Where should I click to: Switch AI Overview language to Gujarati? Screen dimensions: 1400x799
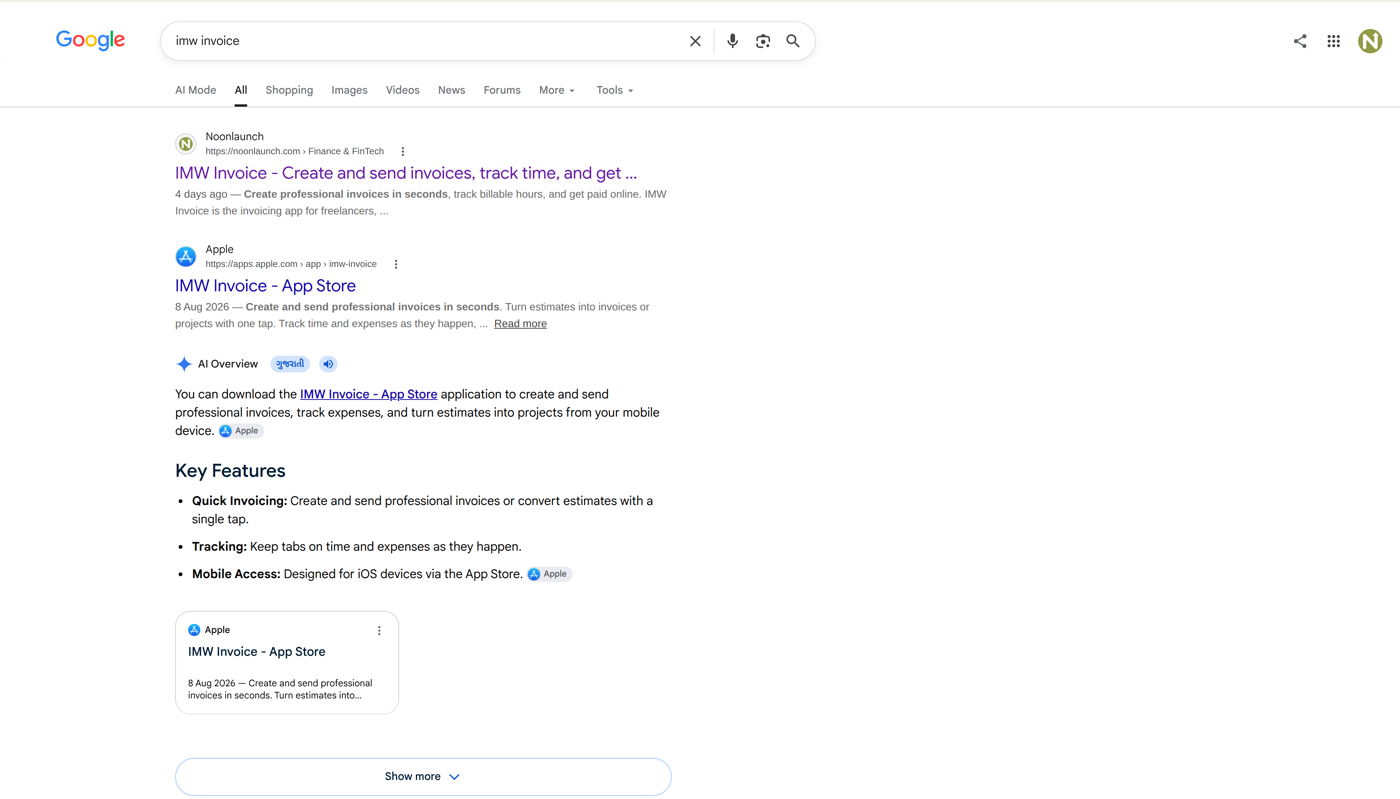coord(290,364)
